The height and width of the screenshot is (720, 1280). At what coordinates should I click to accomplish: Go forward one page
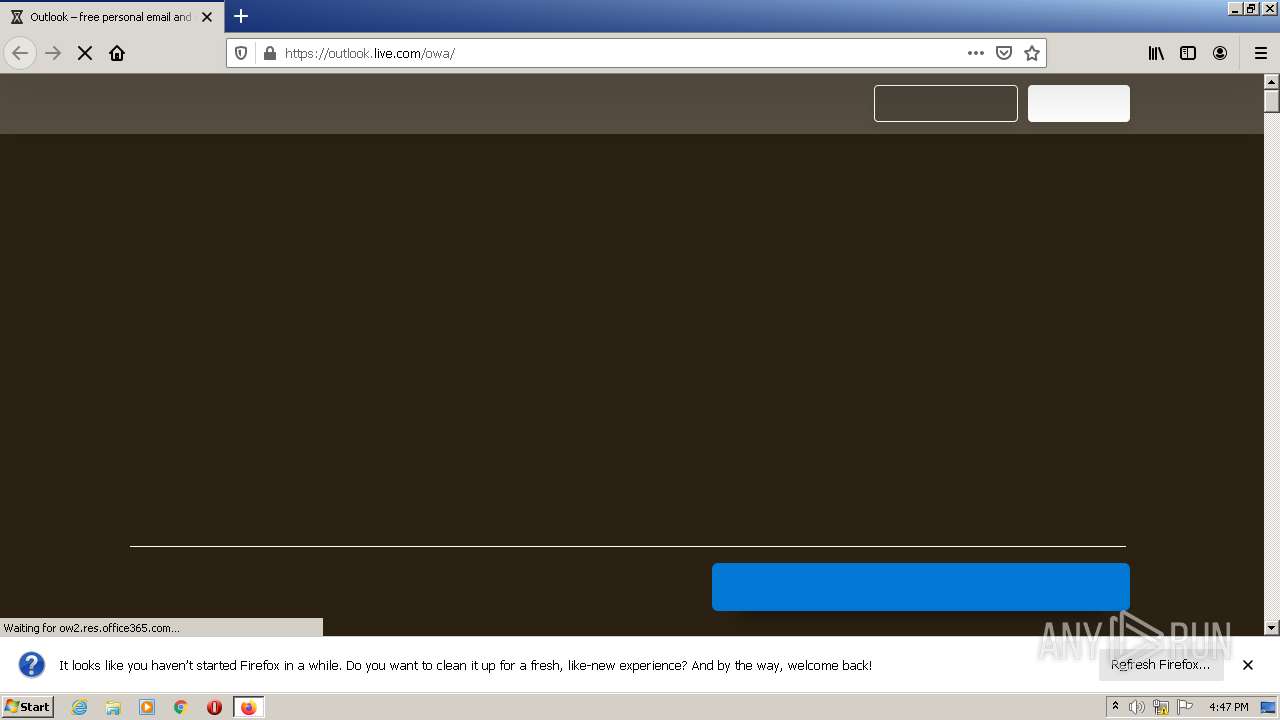(53, 53)
